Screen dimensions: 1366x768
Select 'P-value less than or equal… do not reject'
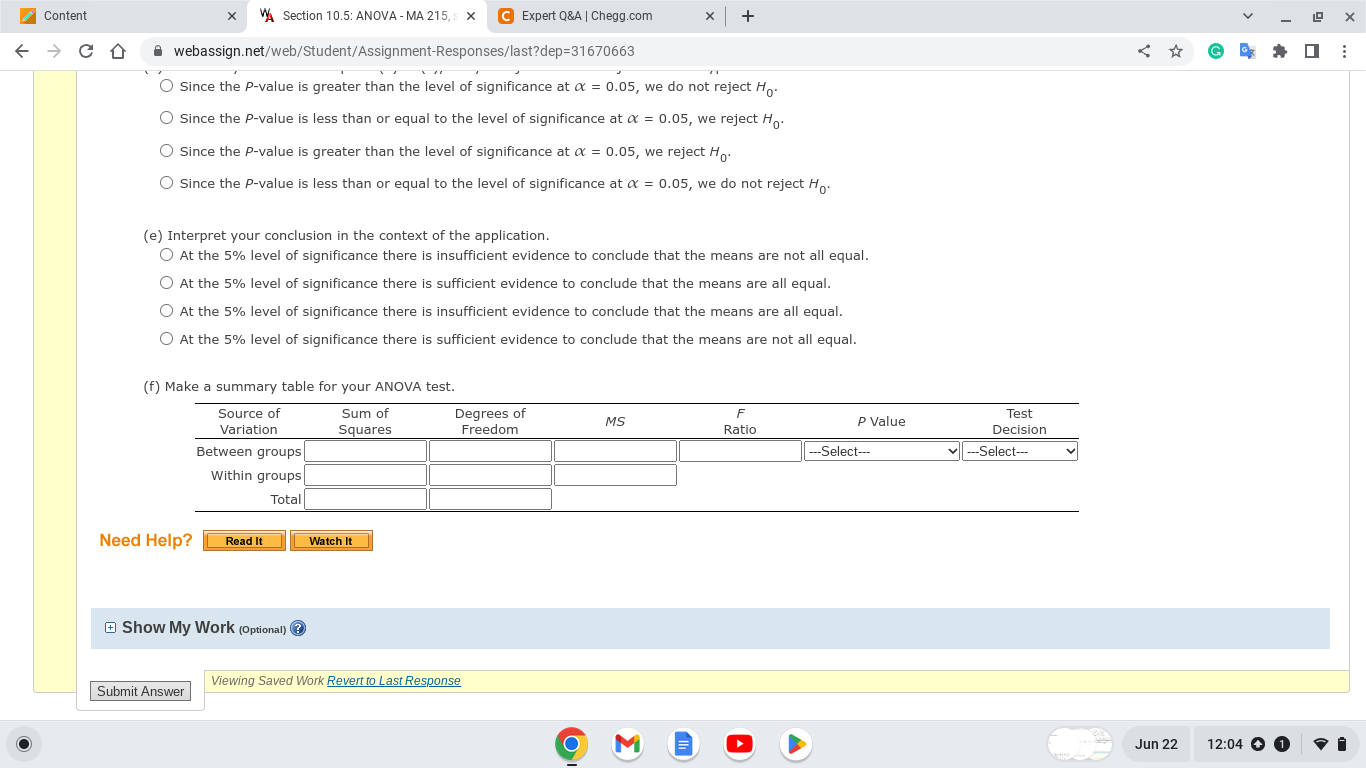(167, 183)
